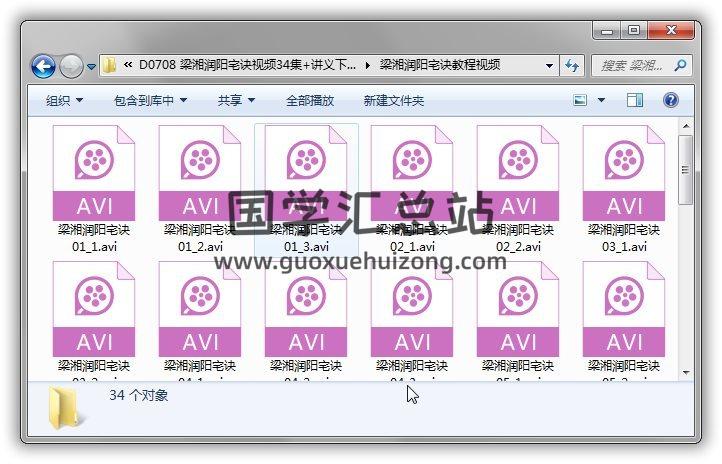The image size is (722, 464).
Task: Open the 包含到库中 dropdown menu
Action: [x=151, y=100]
